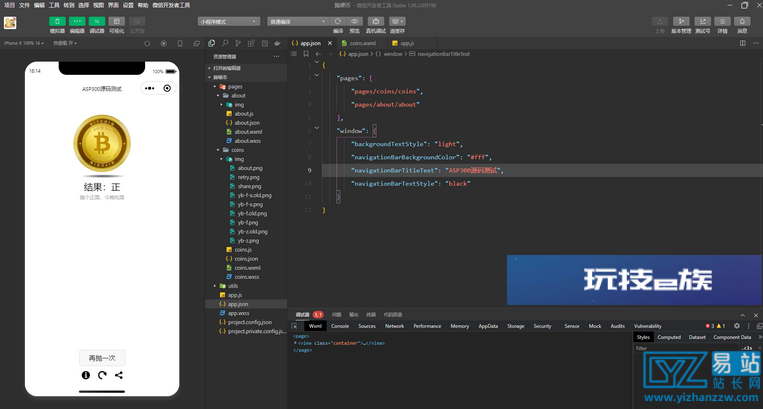The image size is (763, 409).
Task: Toggle the 模拟器 simulator panel button
Action: pyautogui.click(x=57, y=21)
